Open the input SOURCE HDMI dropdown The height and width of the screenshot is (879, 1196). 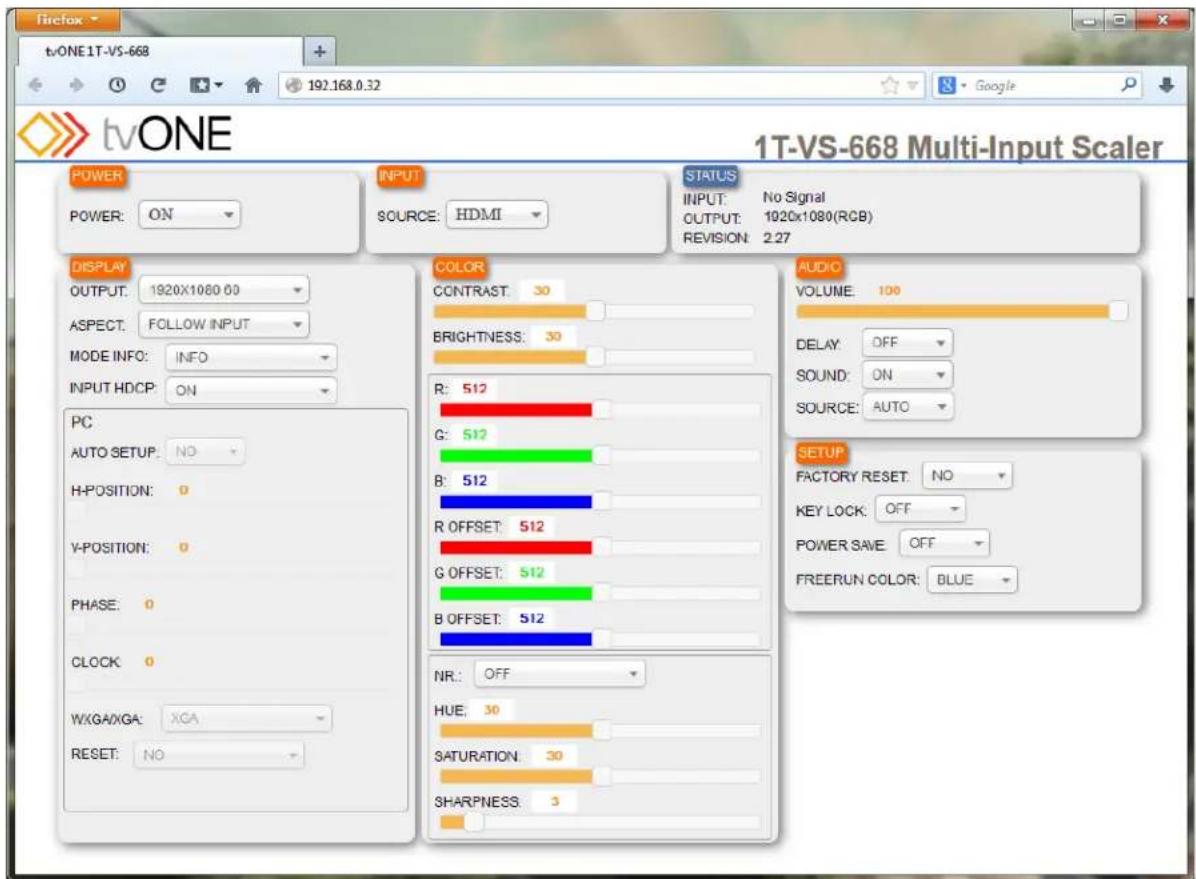pyautogui.click(x=497, y=215)
